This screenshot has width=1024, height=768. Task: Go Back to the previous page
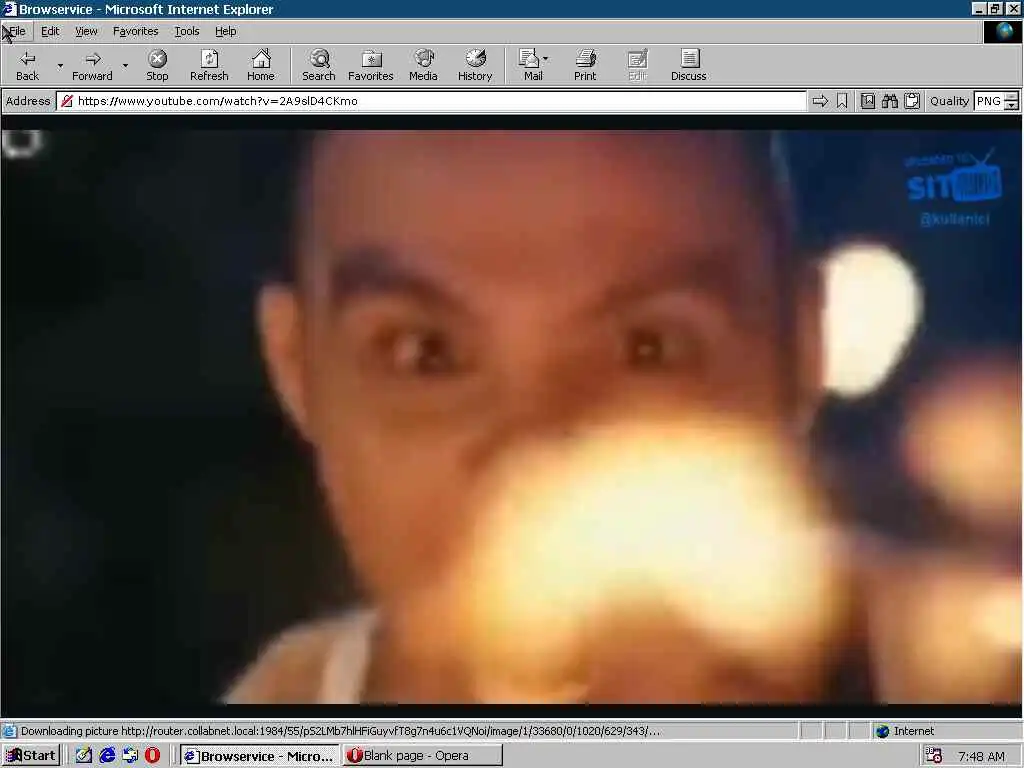(x=27, y=65)
